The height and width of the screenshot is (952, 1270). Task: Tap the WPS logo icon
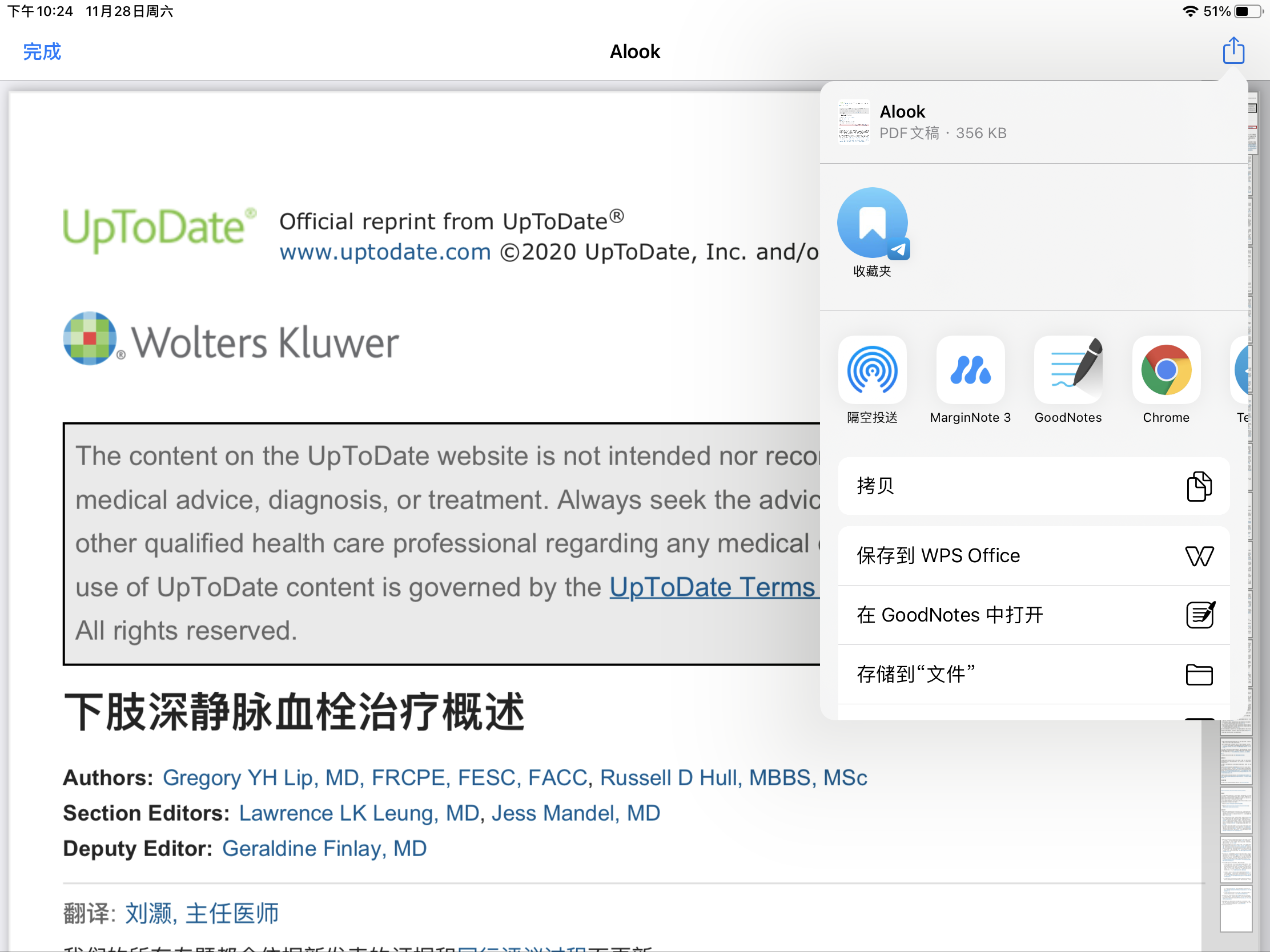coord(1199,555)
